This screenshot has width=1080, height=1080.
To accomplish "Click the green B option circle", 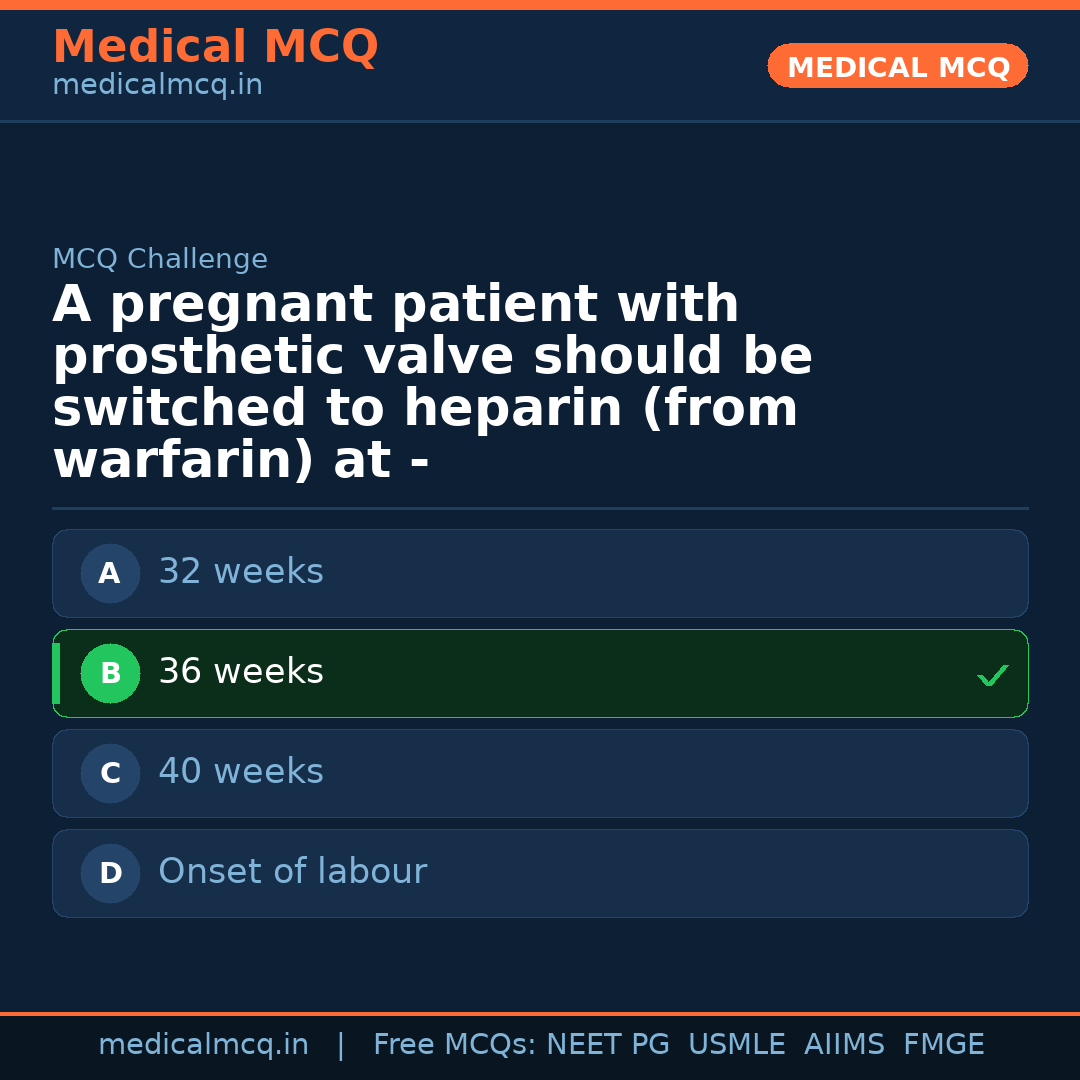I will [x=110, y=674].
